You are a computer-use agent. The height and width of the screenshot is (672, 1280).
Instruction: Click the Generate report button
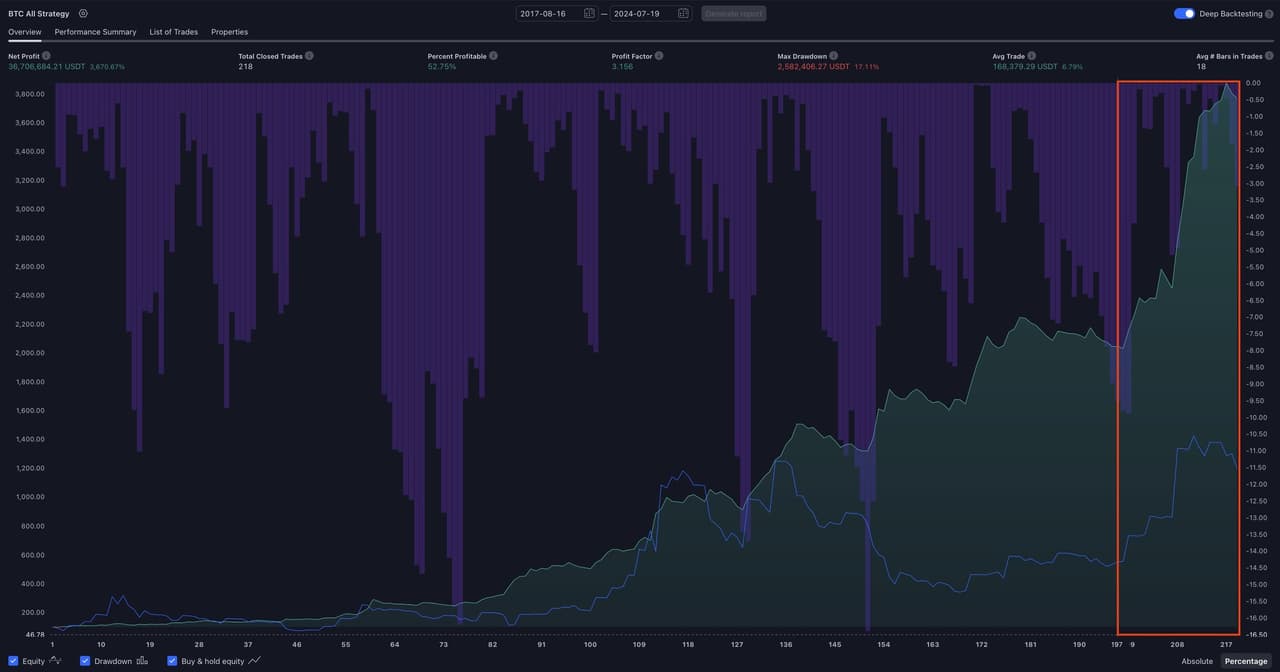pos(734,13)
